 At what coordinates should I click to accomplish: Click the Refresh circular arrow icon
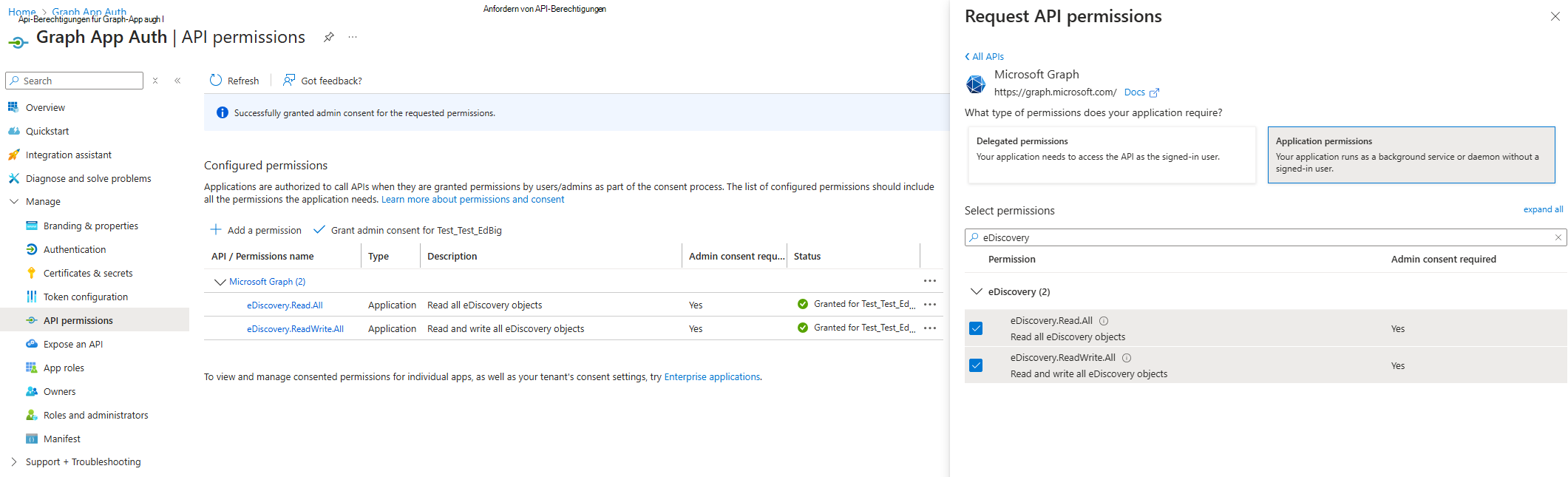(x=216, y=80)
